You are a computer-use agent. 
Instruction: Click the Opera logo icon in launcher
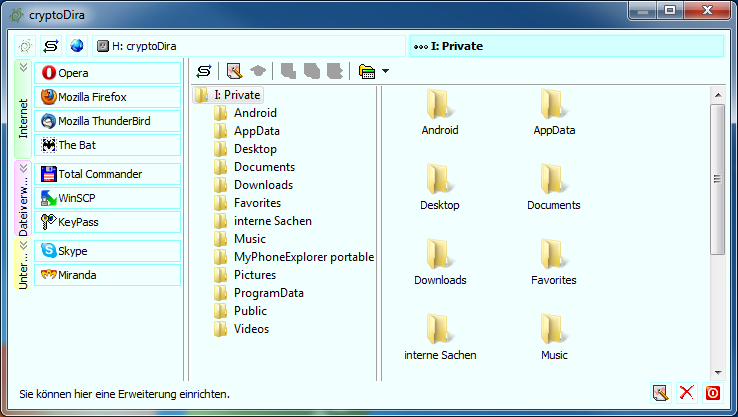click(x=48, y=73)
